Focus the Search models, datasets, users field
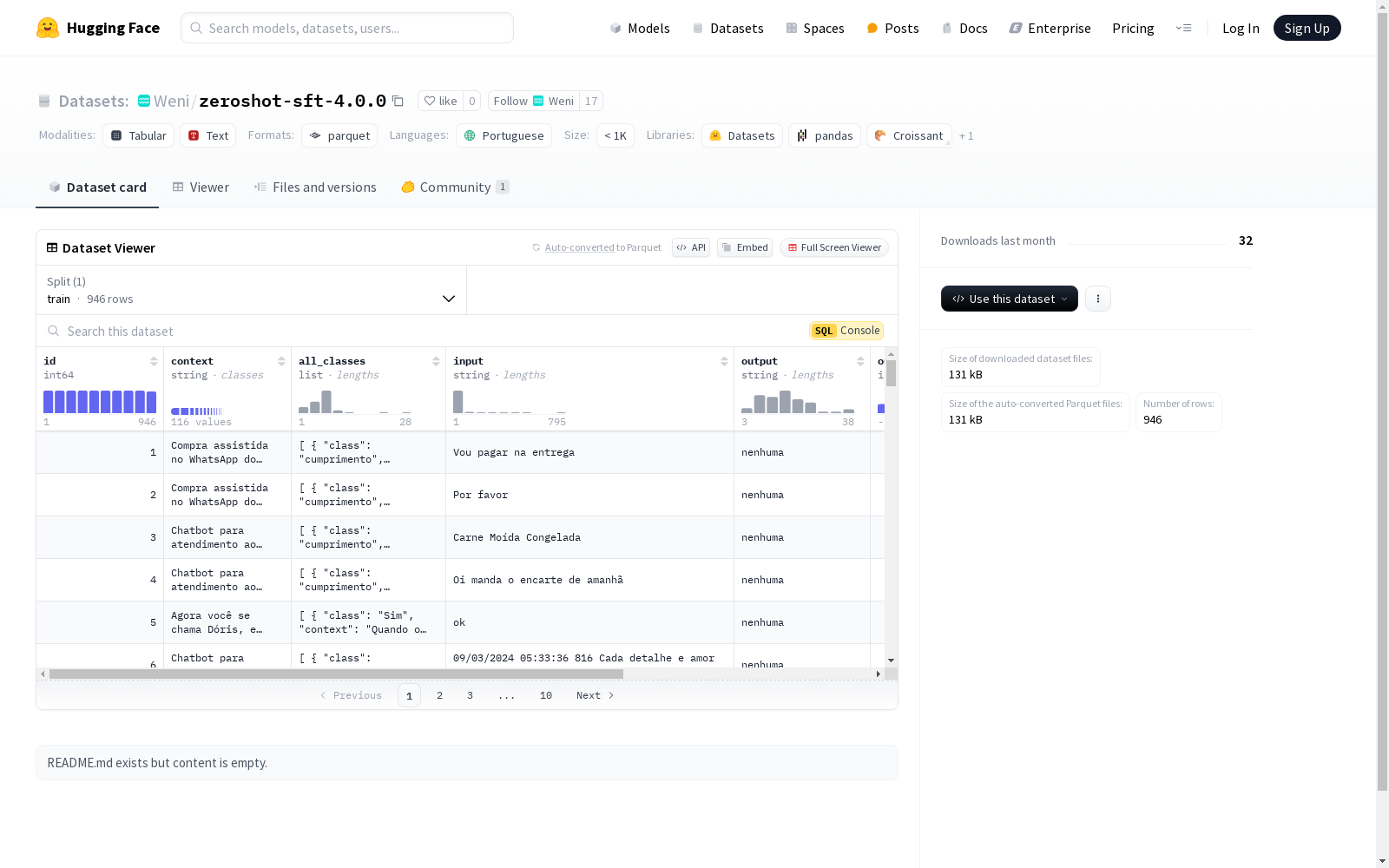The height and width of the screenshot is (868, 1389). [x=347, y=28]
